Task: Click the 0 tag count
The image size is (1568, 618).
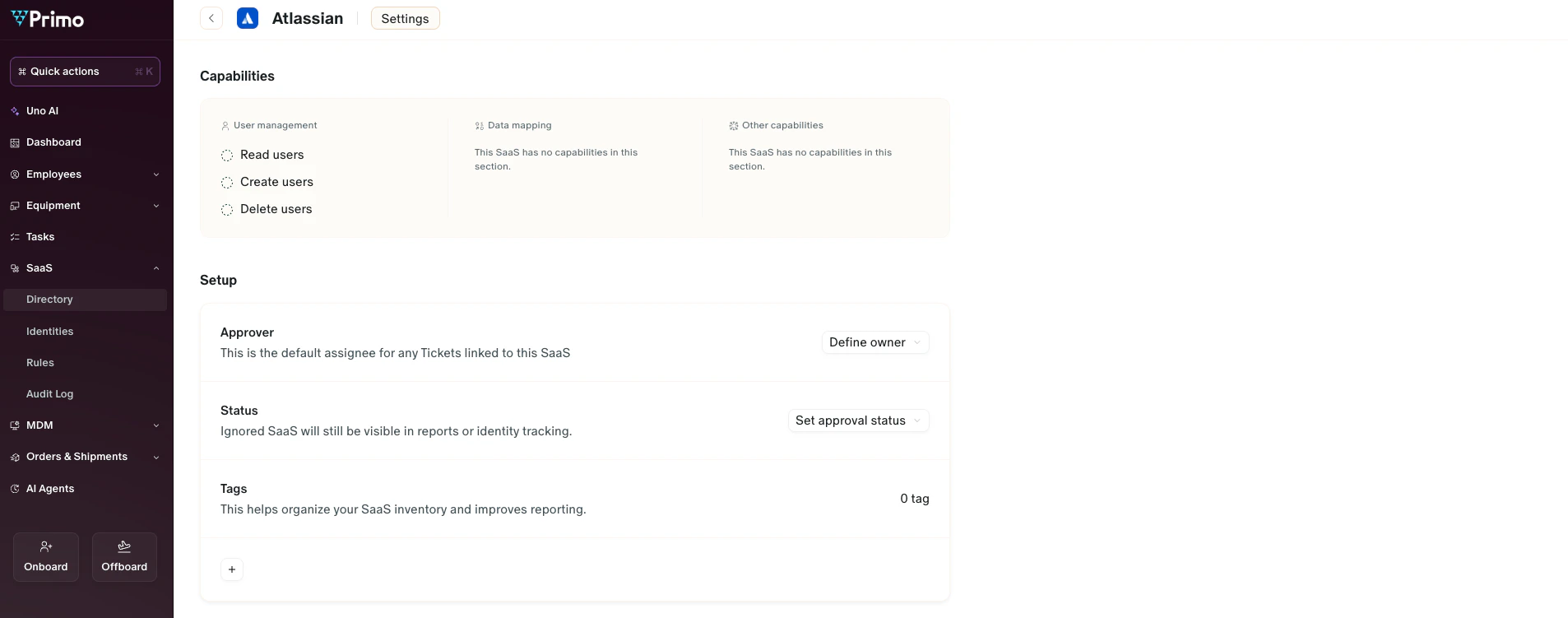Action: pos(915,499)
